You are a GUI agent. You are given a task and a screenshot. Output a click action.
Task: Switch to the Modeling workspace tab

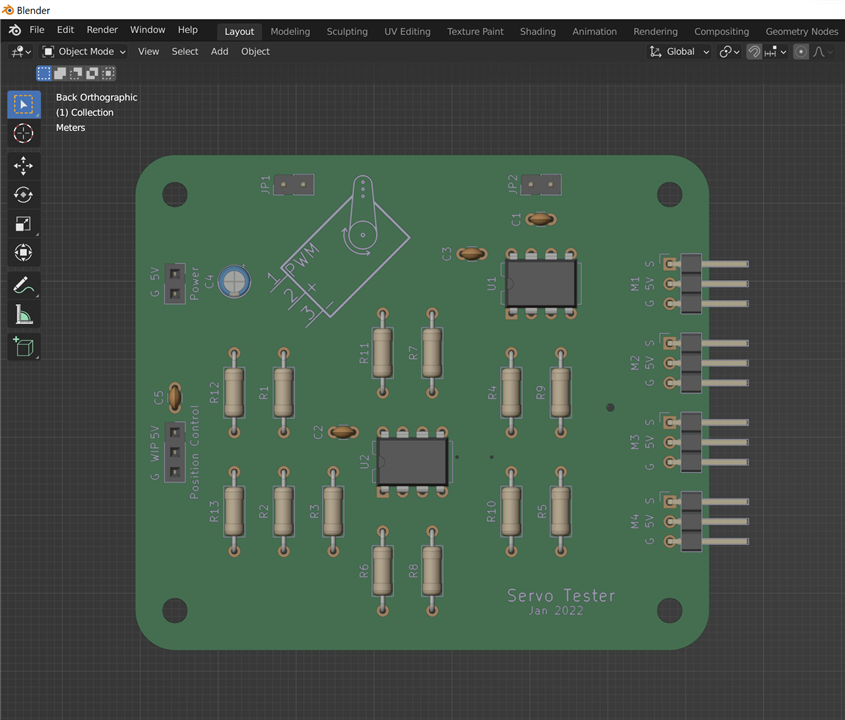click(290, 32)
